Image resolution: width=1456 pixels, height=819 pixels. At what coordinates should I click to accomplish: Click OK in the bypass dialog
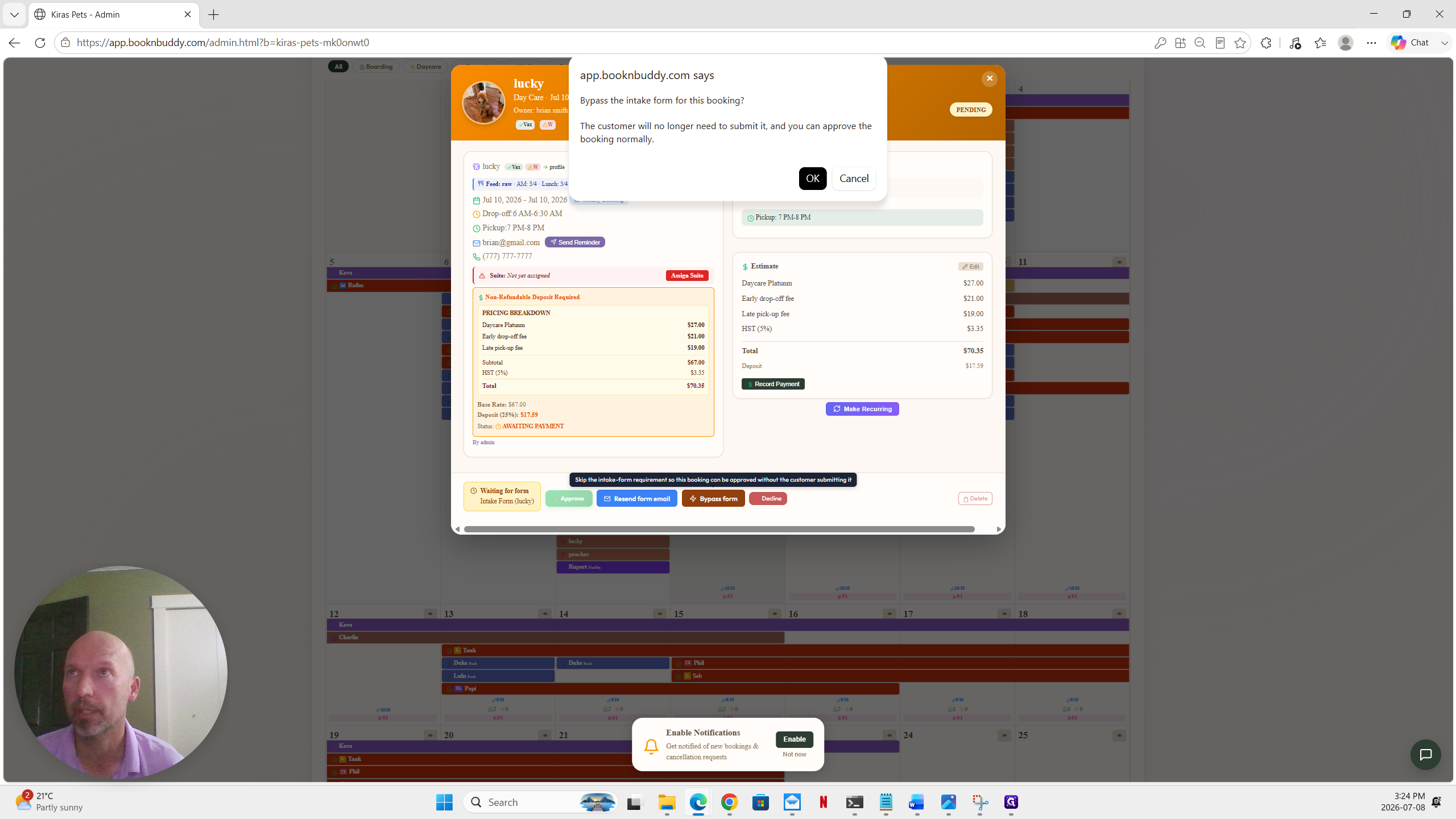coord(812,179)
